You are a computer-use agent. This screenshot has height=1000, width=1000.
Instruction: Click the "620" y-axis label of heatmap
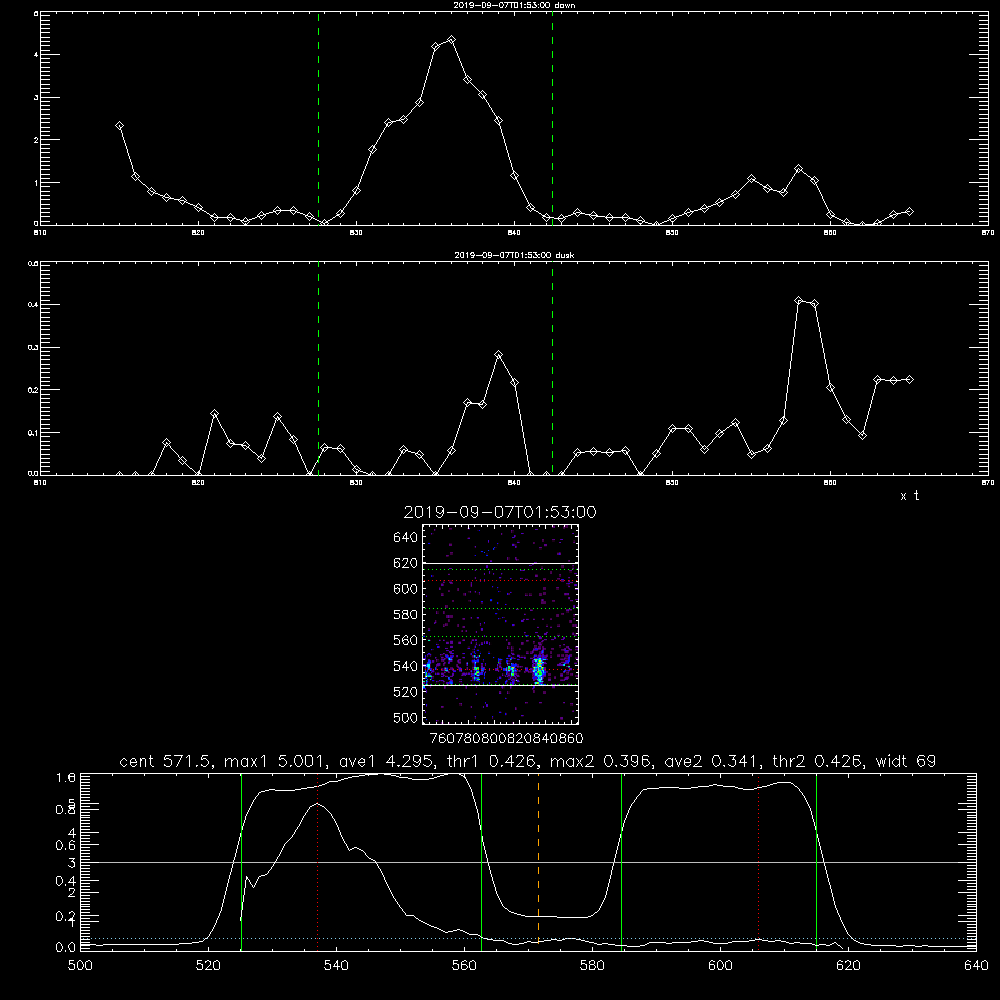(x=406, y=563)
